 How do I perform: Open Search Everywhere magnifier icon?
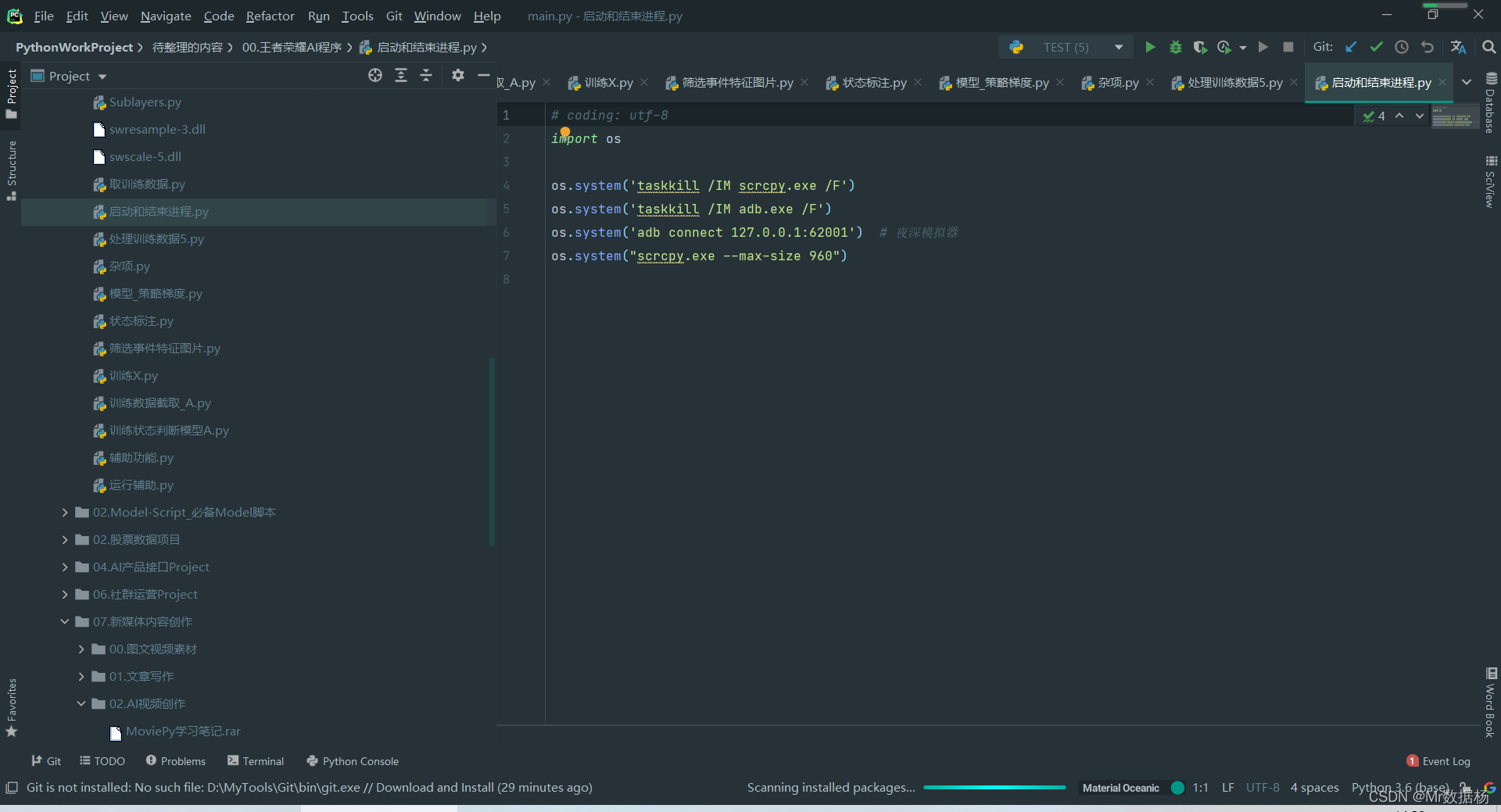tap(1489, 47)
